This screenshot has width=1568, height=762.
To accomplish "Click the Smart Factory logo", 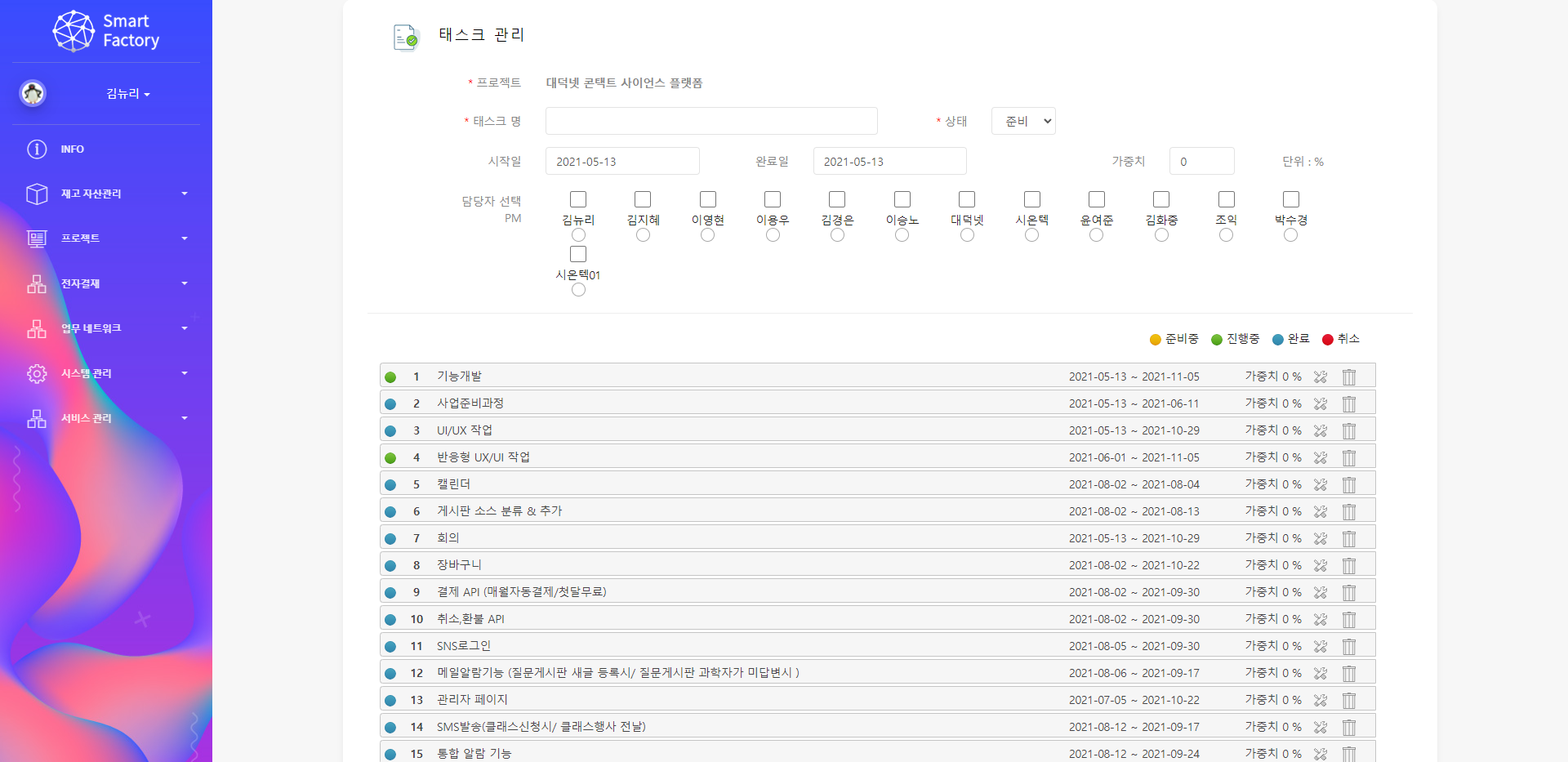I will 105,31.
